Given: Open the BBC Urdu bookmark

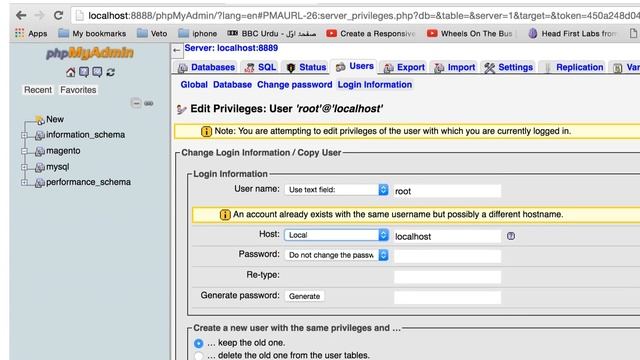Looking at the screenshot, I should (271, 33).
